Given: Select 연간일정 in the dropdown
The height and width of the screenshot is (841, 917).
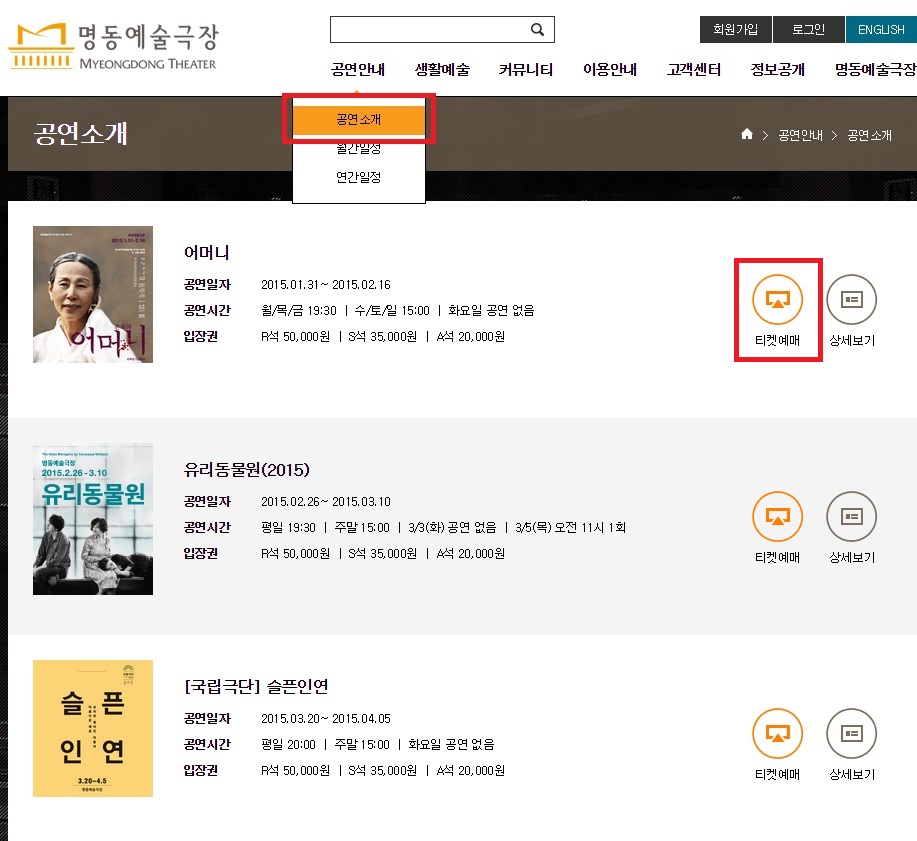Looking at the screenshot, I should click(x=358, y=177).
